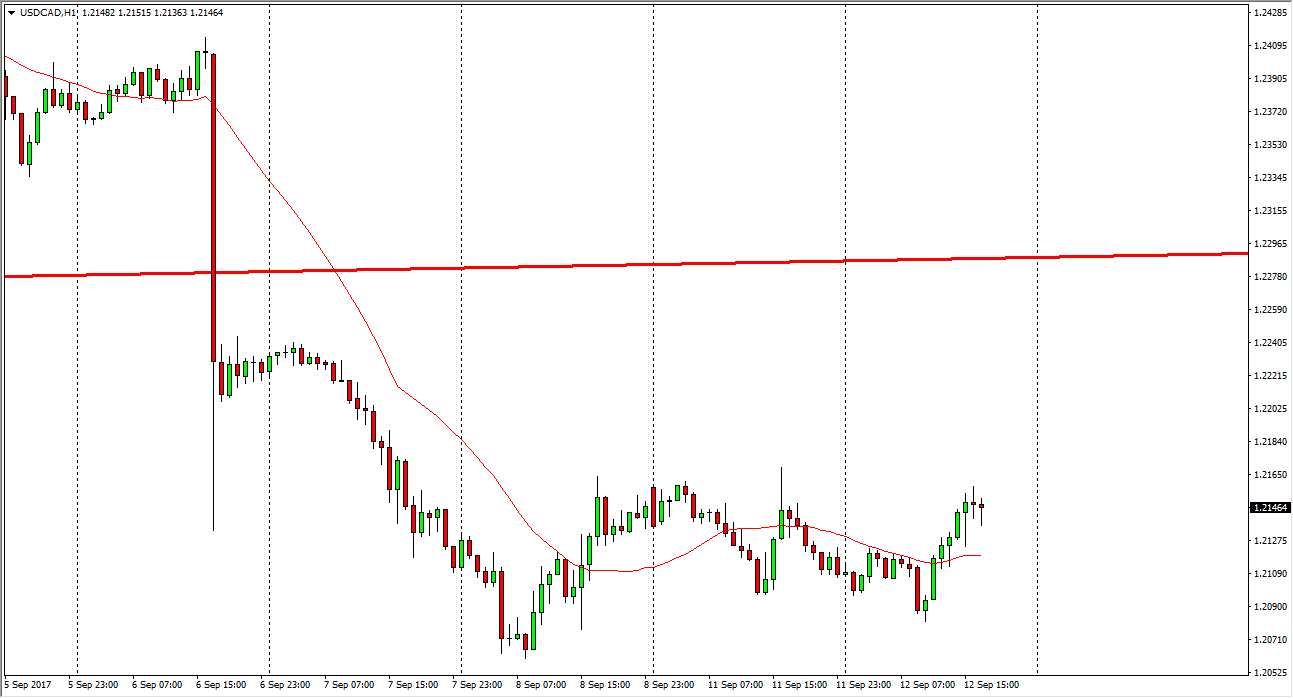Click the 1.23150 price scale label

pyautogui.click(x=1270, y=211)
